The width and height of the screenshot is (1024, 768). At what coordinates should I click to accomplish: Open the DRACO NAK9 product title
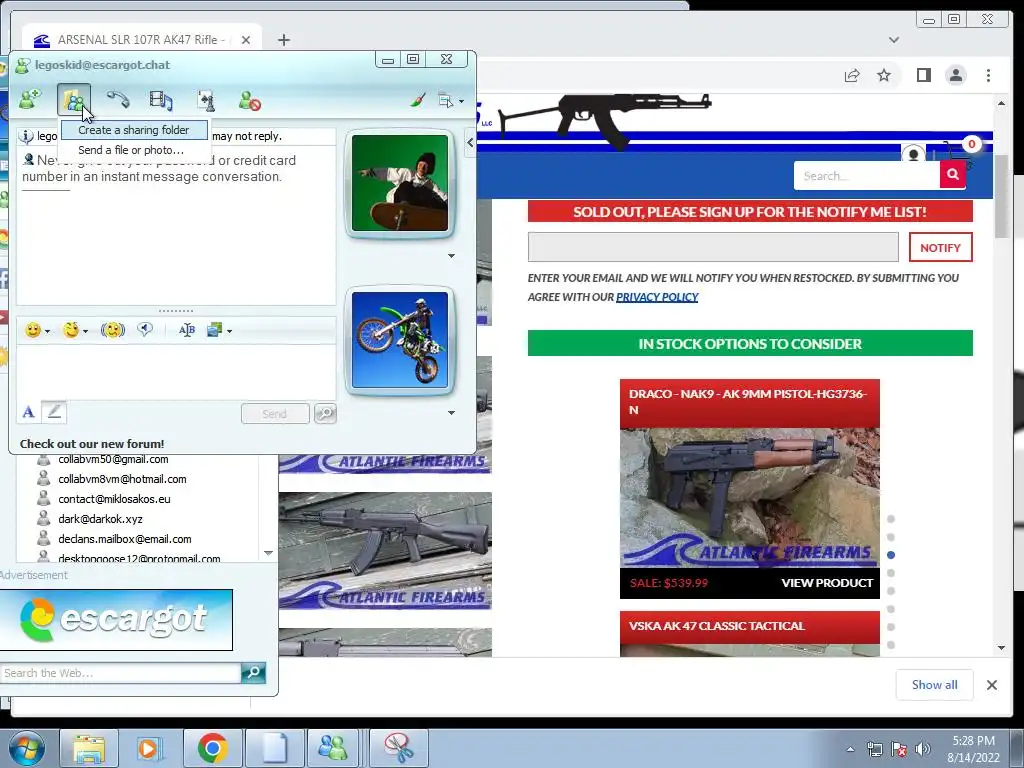point(748,402)
